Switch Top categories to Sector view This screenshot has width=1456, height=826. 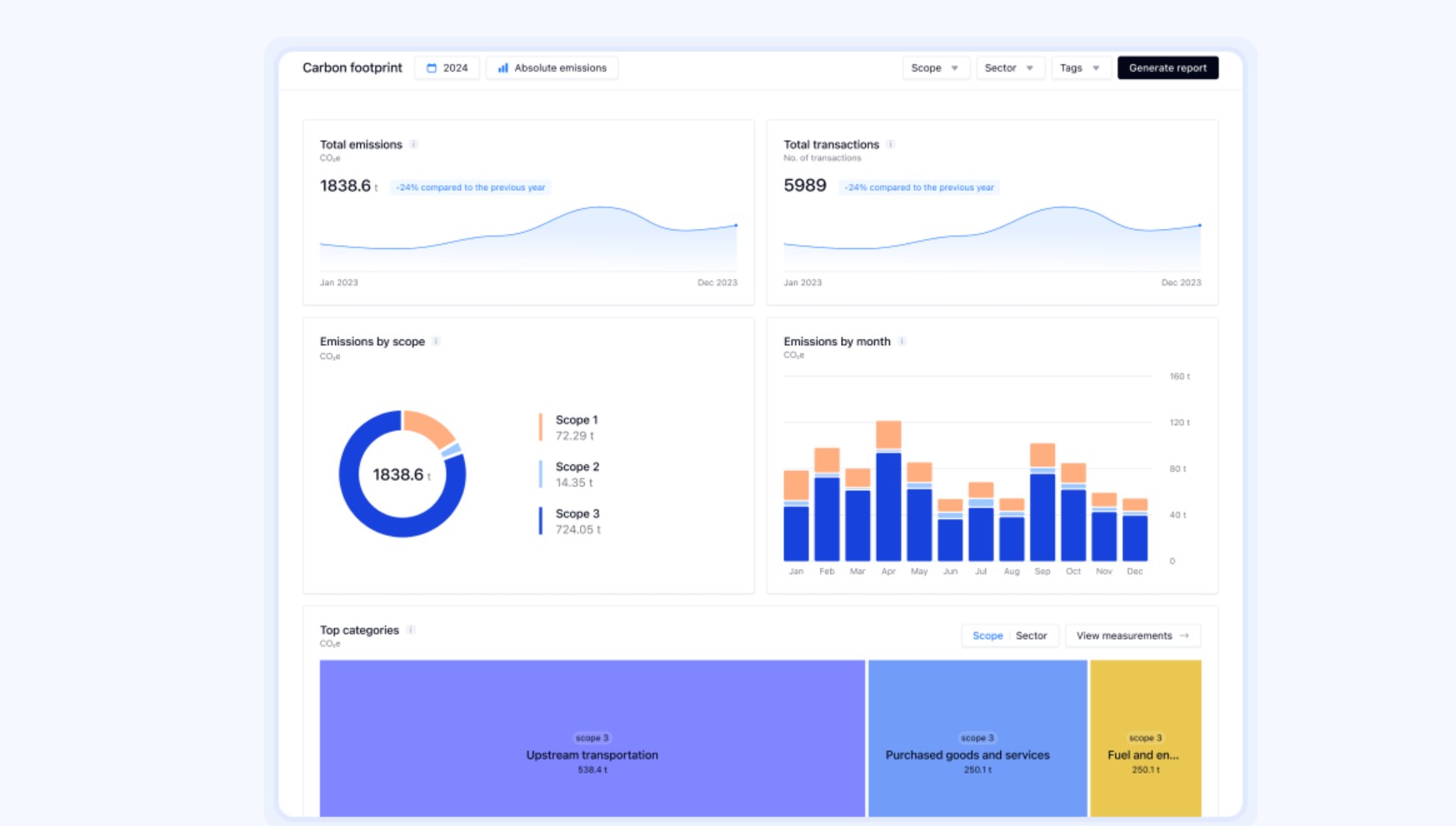click(1031, 636)
